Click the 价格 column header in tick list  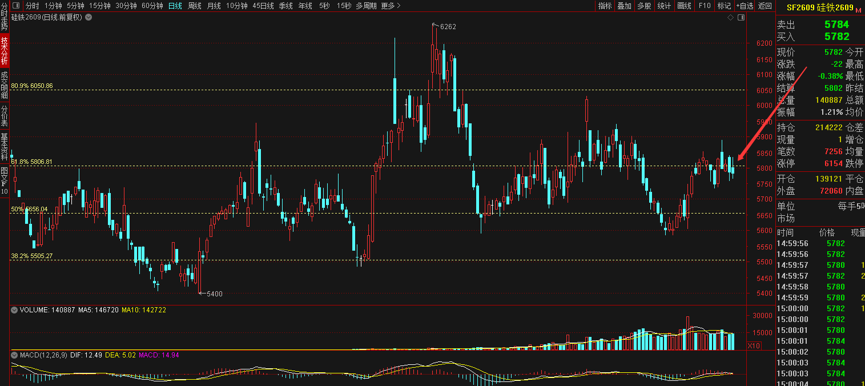827,233
